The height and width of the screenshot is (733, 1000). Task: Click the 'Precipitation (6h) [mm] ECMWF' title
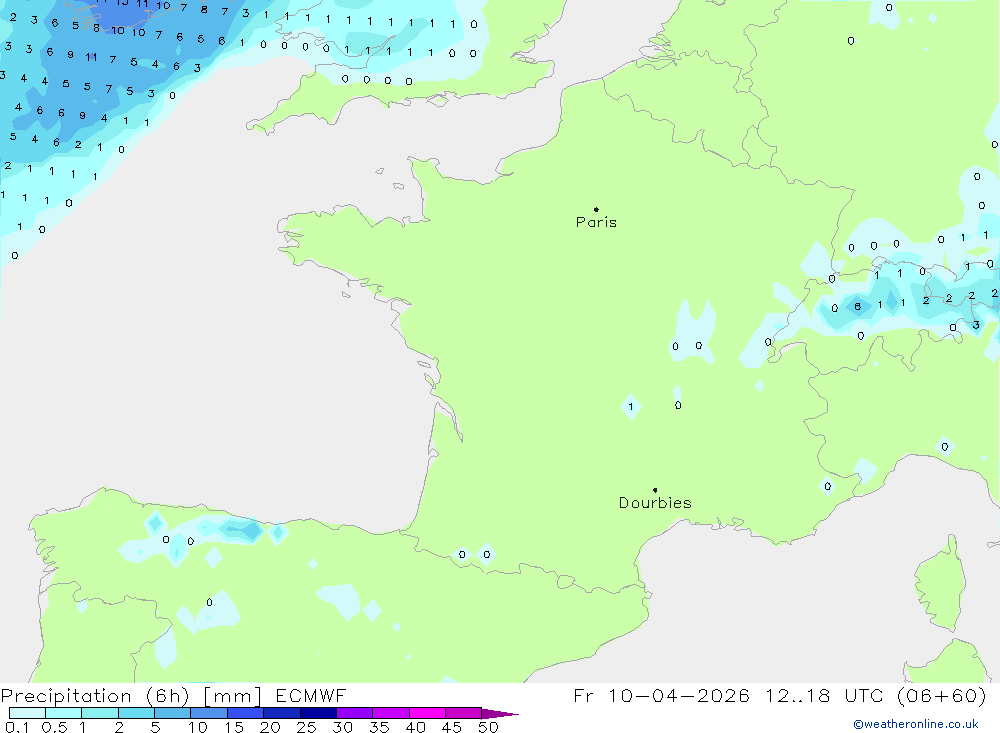click(173, 696)
